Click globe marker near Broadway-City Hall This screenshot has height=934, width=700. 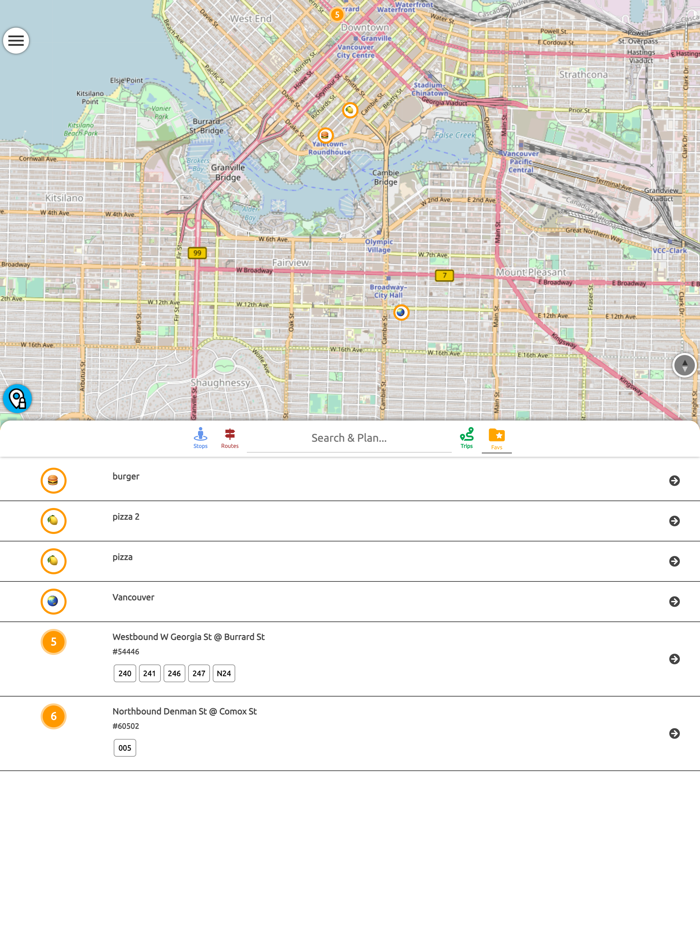point(401,312)
